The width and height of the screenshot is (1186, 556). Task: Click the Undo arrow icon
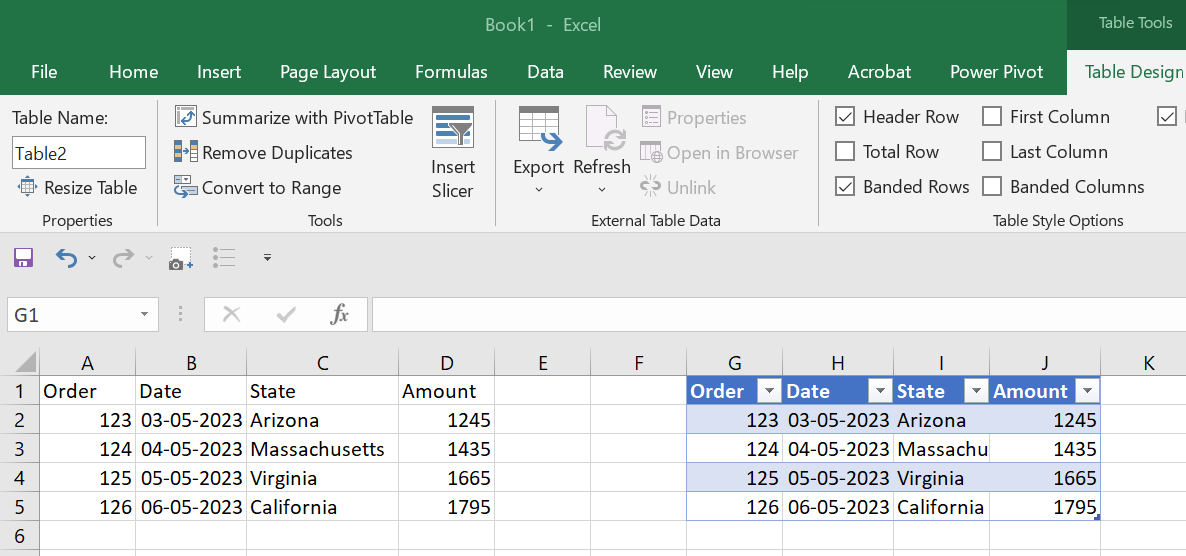(66, 258)
